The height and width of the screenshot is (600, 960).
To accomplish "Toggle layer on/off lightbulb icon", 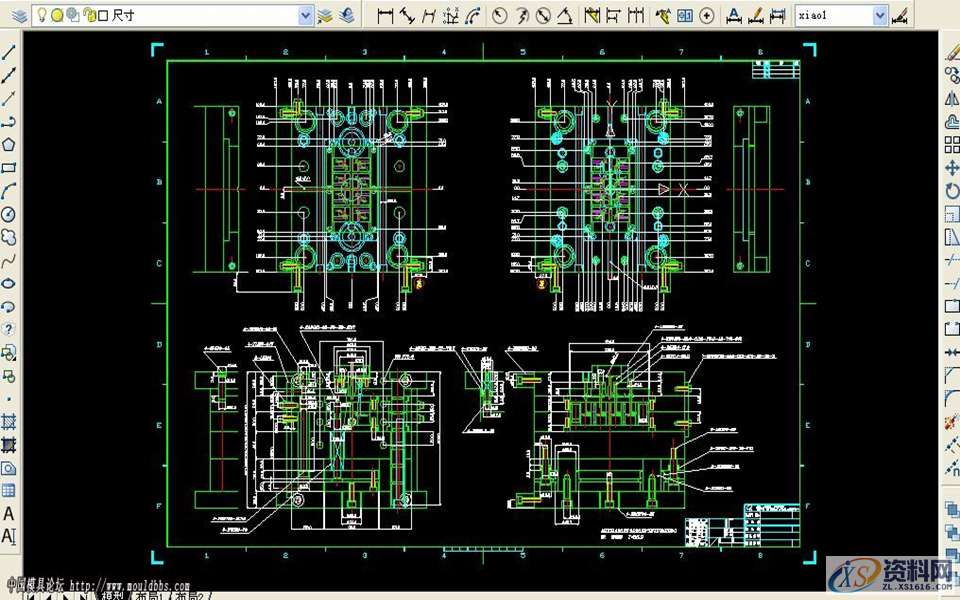I will pyautogui.click(x=41, y=15).
